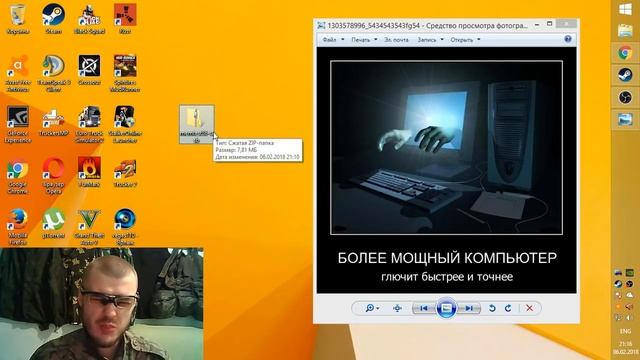Select the TeamSpeak 3 Client shortcut

point(53,73)
